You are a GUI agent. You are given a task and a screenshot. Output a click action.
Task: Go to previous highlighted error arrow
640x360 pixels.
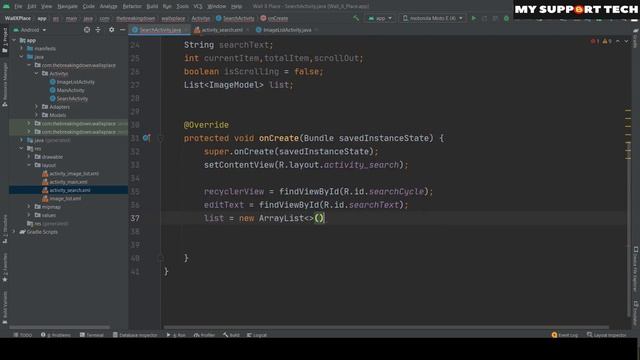[618, 41]
